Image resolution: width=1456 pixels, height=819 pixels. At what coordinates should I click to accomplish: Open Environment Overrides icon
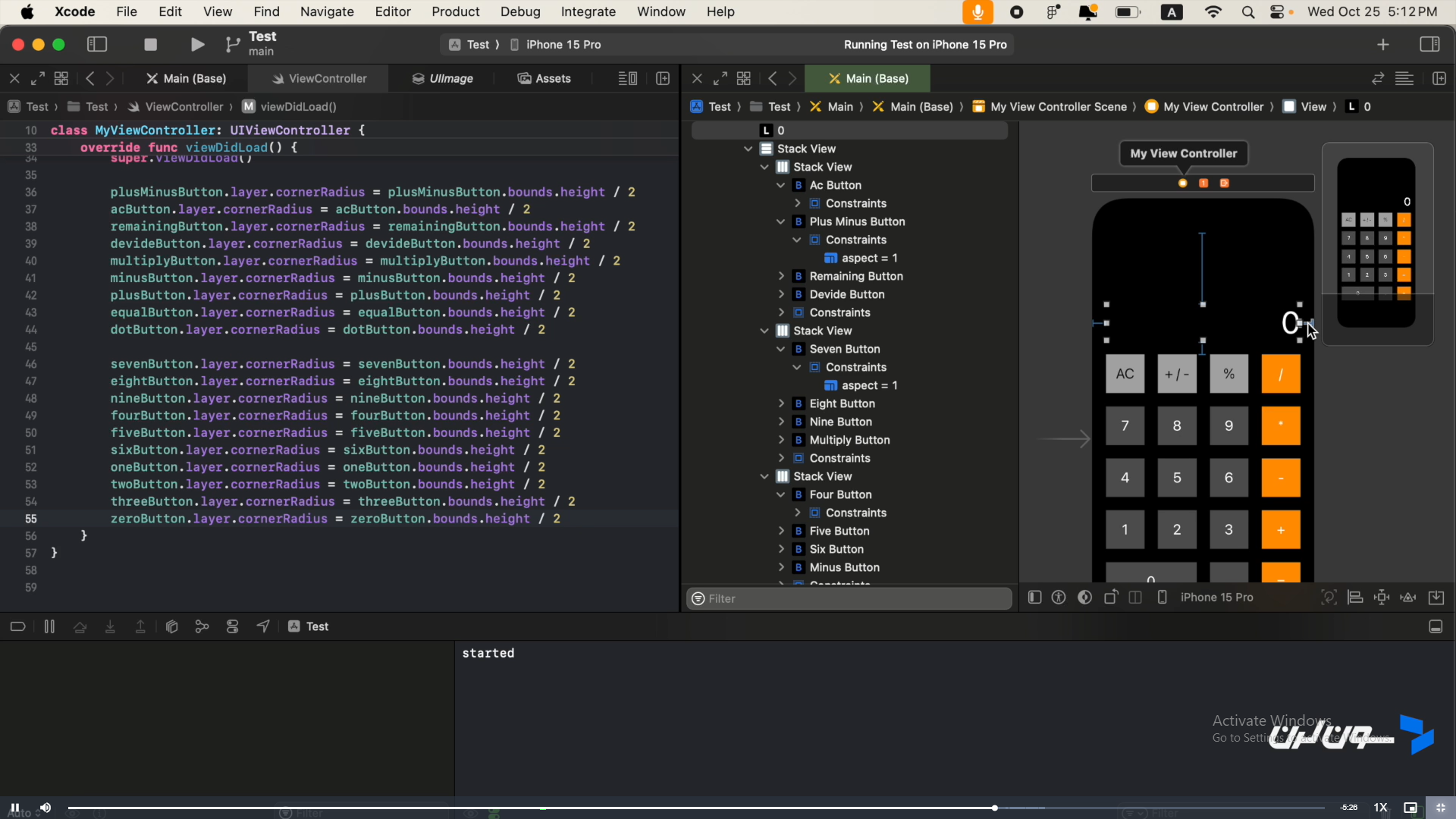[x=233, y=626]
